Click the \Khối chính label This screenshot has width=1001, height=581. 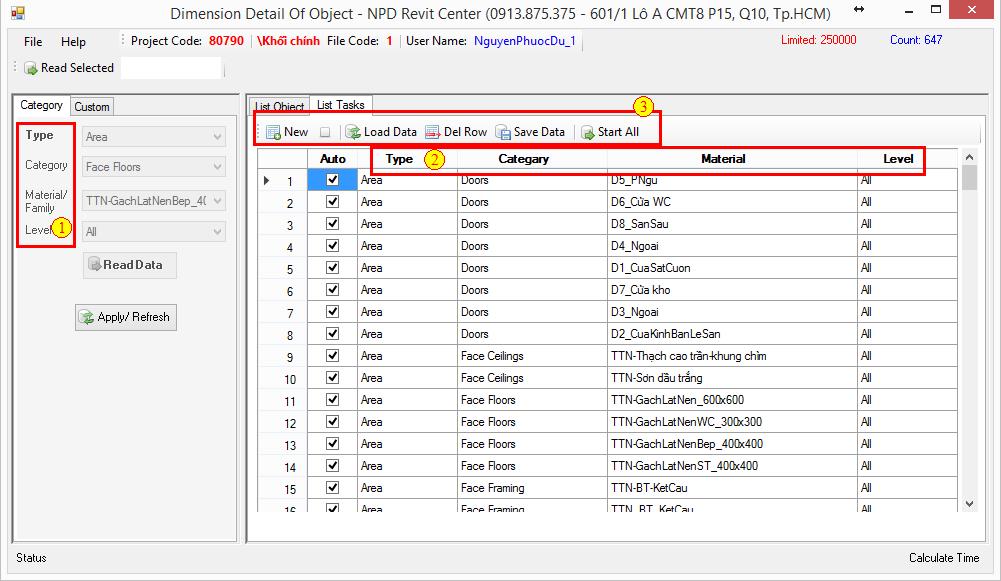tap(288, 41)
